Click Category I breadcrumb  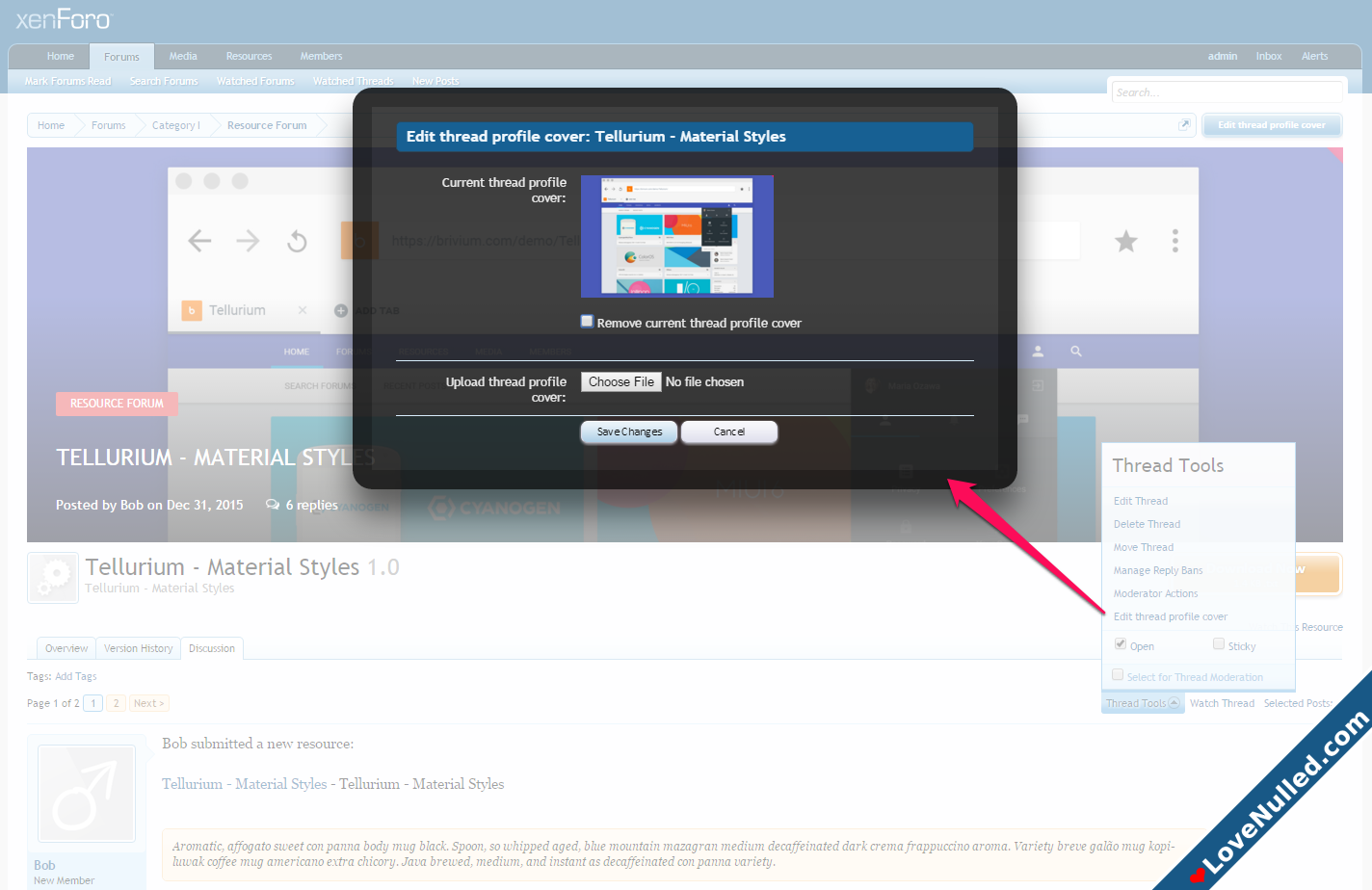pyautogui.click(x=176, y=125)
